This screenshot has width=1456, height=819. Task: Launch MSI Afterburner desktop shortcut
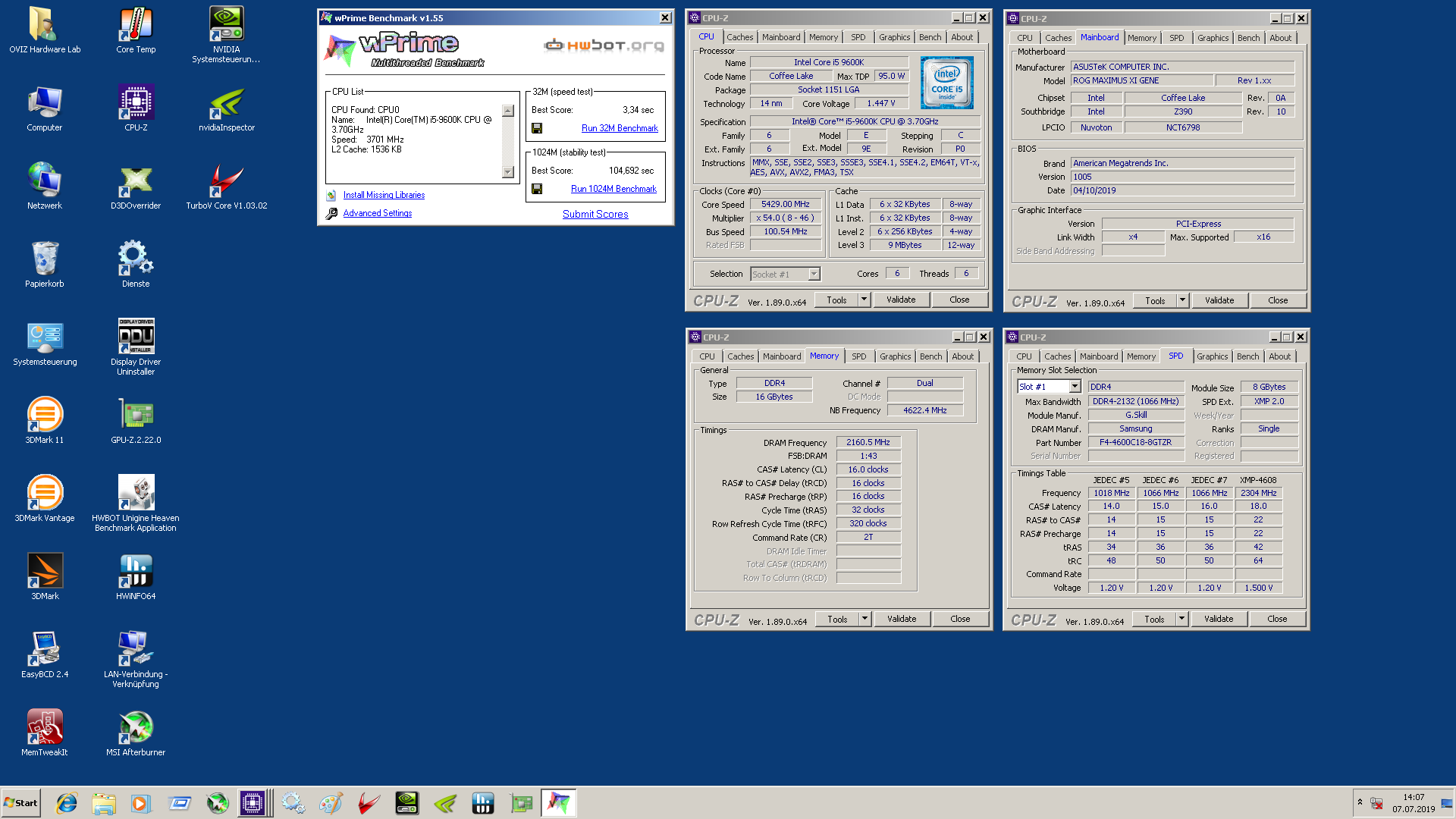tap(136, 733)
